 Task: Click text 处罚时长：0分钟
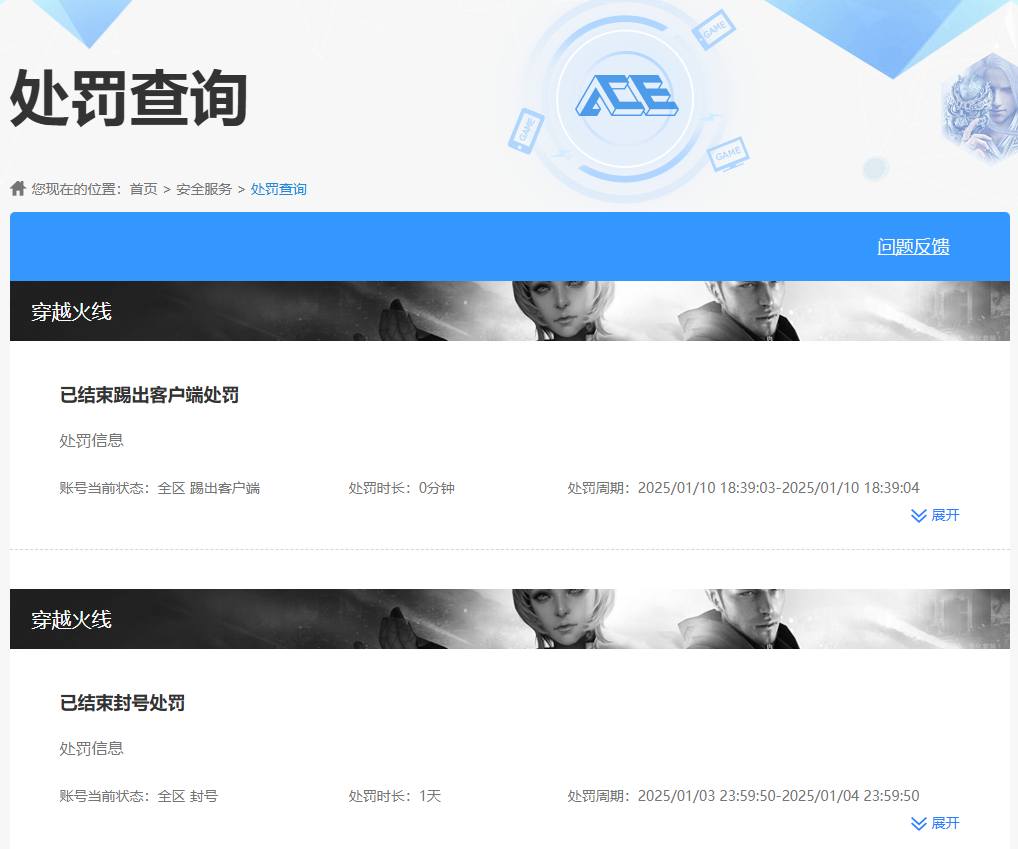[401, 488]
